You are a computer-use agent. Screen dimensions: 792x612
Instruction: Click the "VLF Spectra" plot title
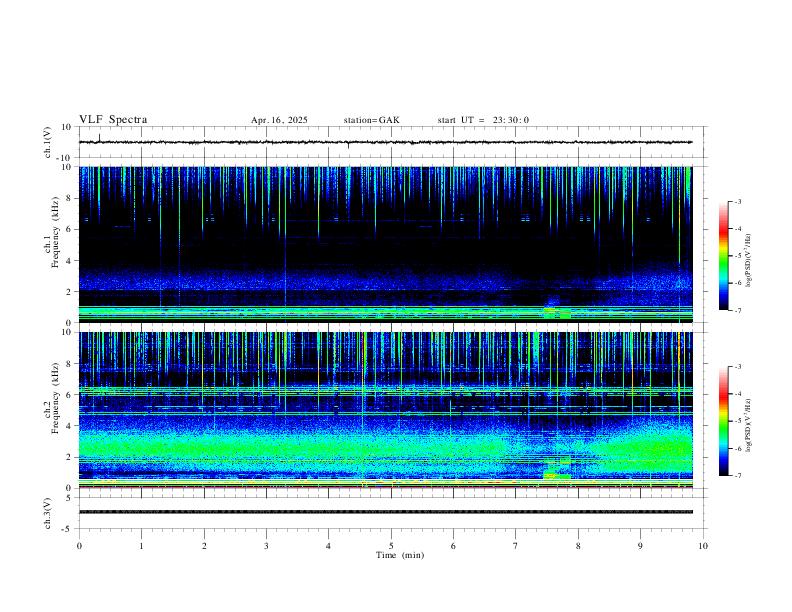(x=113, y=120)
